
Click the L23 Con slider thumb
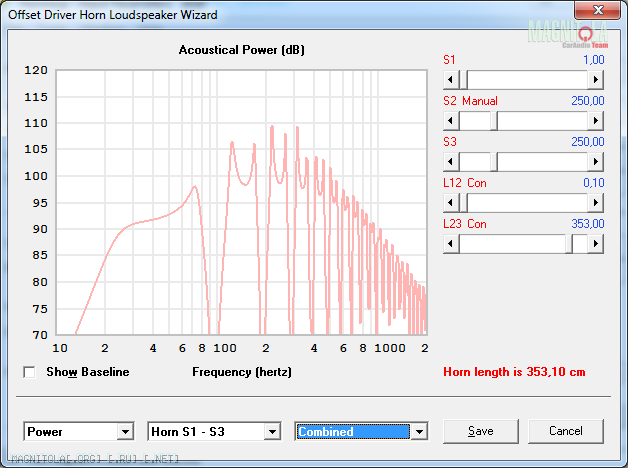(x=569, y=243)
